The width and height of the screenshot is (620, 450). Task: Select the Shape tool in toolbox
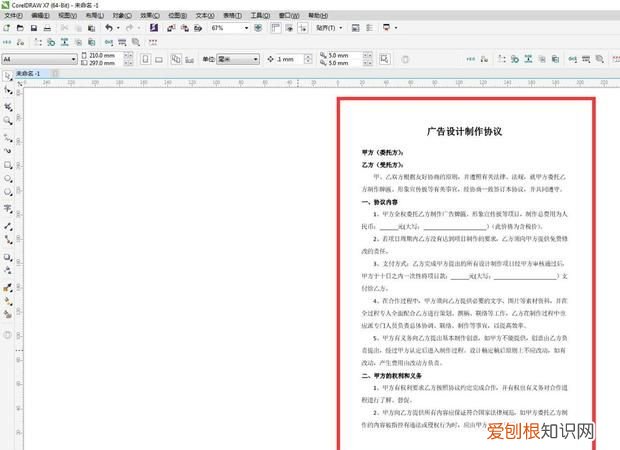point(8,91)
